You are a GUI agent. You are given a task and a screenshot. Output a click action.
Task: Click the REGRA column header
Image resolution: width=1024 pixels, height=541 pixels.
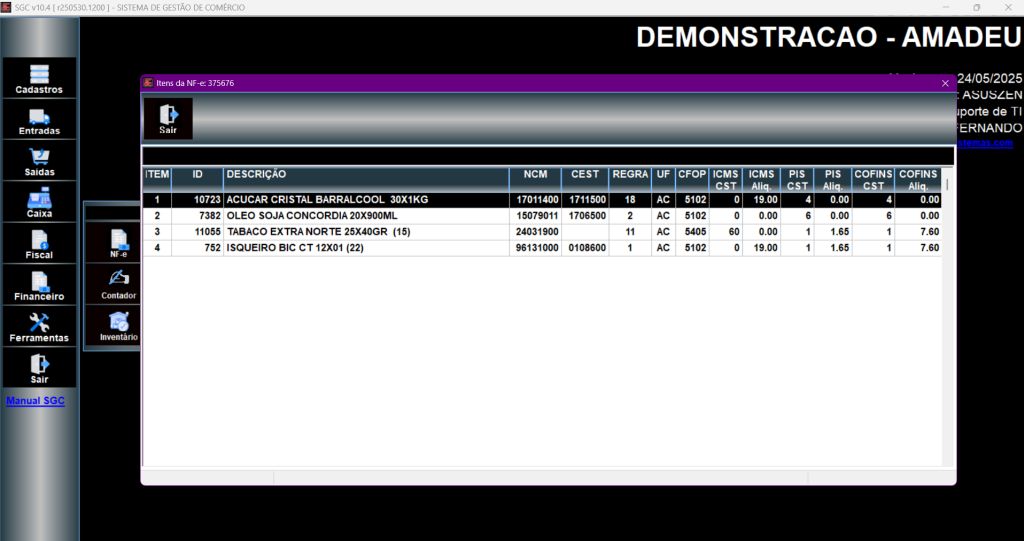pyautogui.click(x=630, y=180)
